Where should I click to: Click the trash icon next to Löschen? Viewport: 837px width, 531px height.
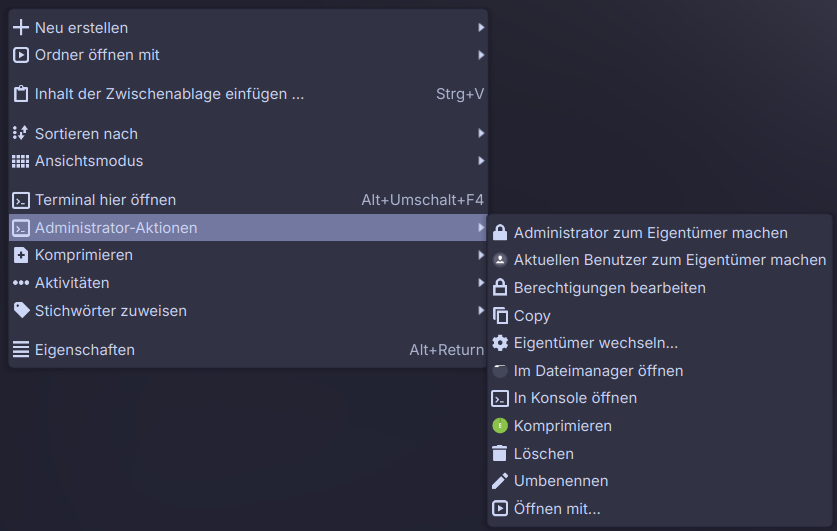tap(500, 454)
